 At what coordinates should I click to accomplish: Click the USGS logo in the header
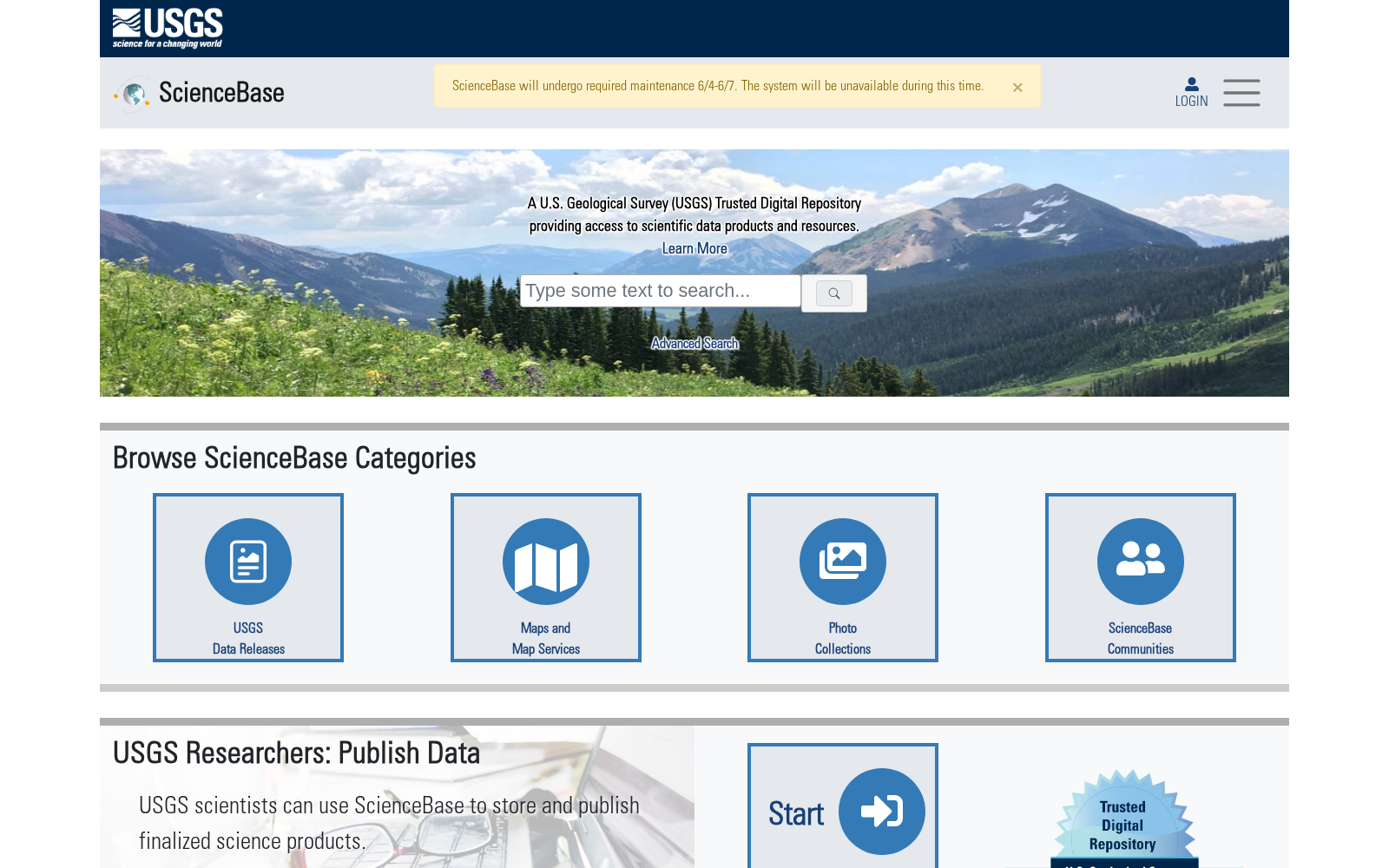[x=168, y=28]
